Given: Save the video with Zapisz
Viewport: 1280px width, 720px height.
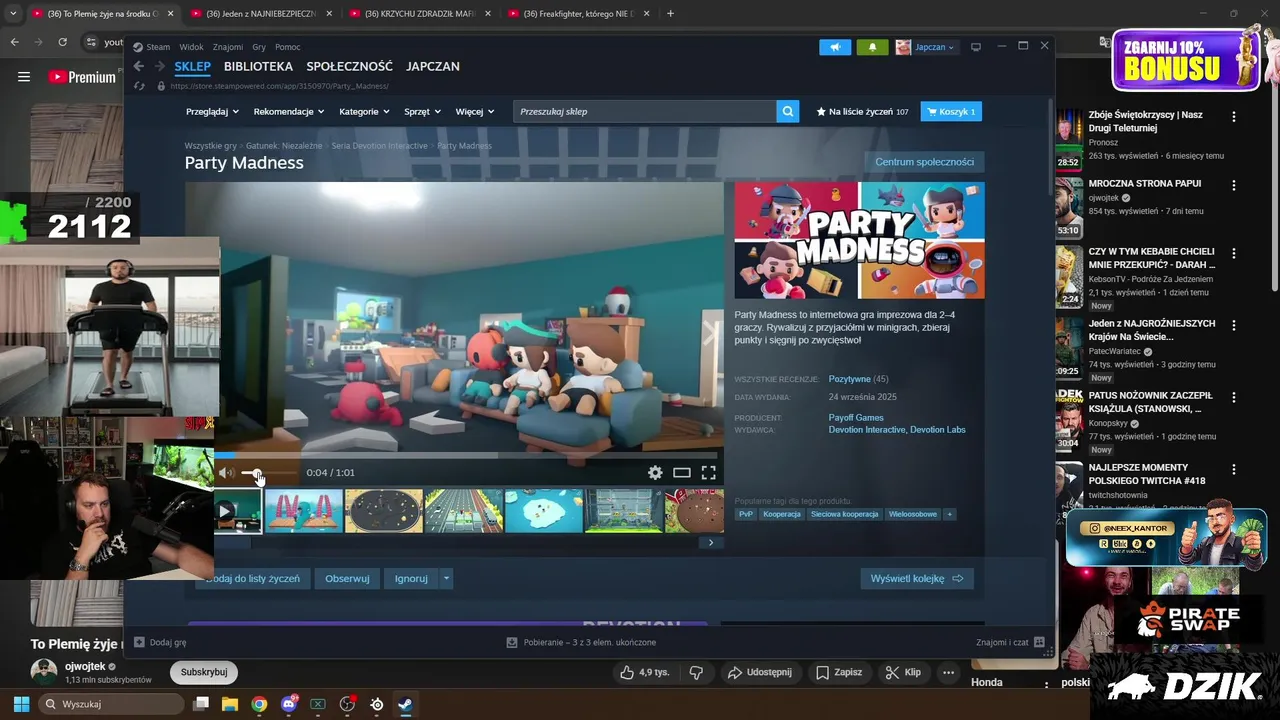Looking at the screenshot, I should click(x=839, y=672).
